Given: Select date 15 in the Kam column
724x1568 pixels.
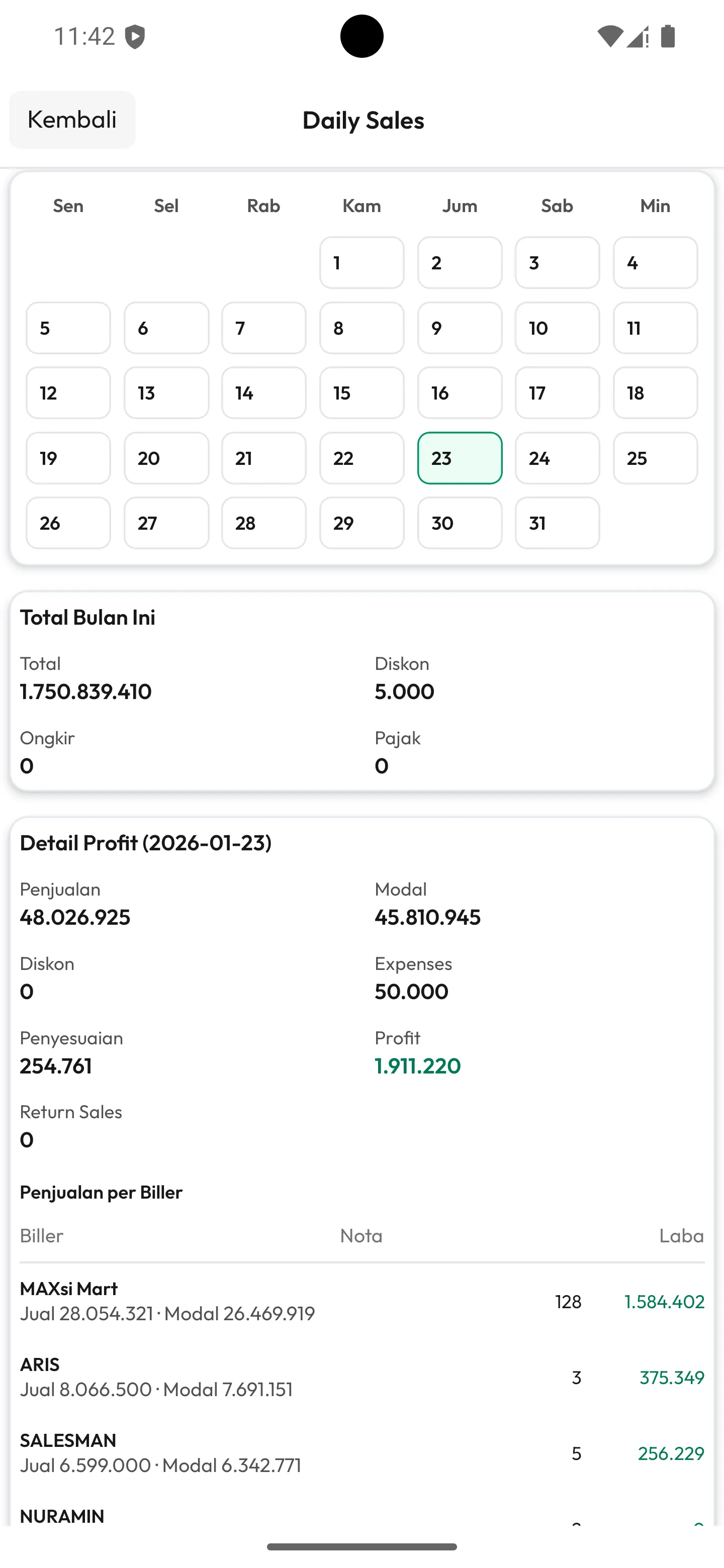Looking at the screenshot, I should 361,393.
